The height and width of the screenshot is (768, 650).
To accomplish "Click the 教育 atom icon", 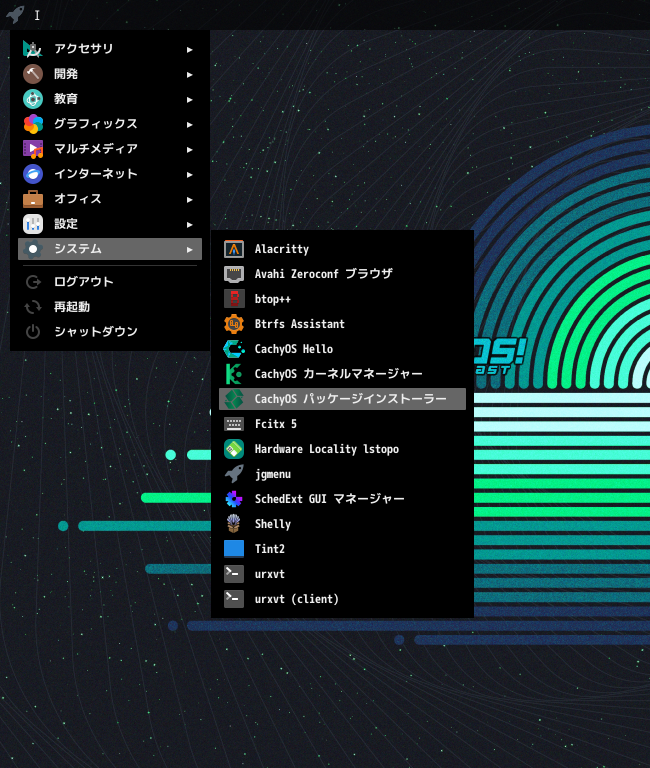I will [33, 99].
